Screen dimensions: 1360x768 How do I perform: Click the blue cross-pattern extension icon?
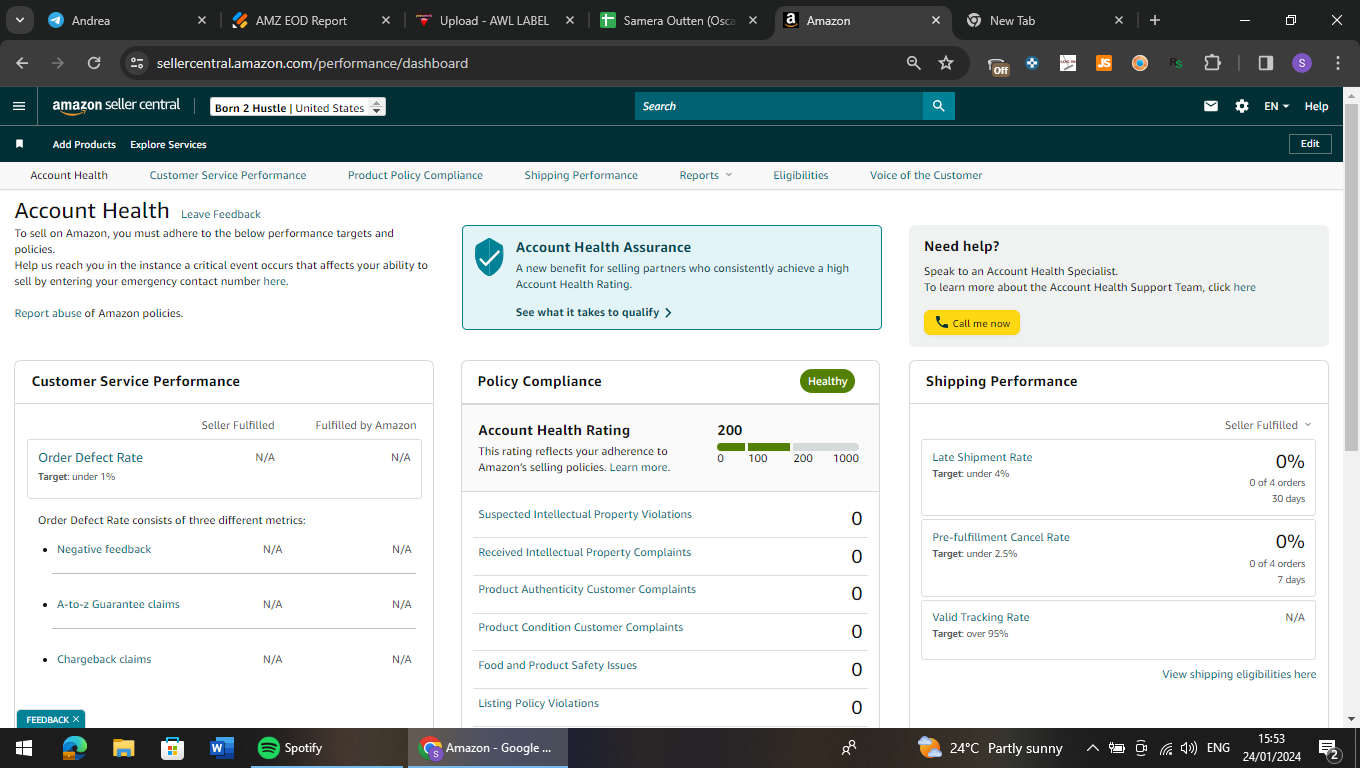coord(1032,63)
